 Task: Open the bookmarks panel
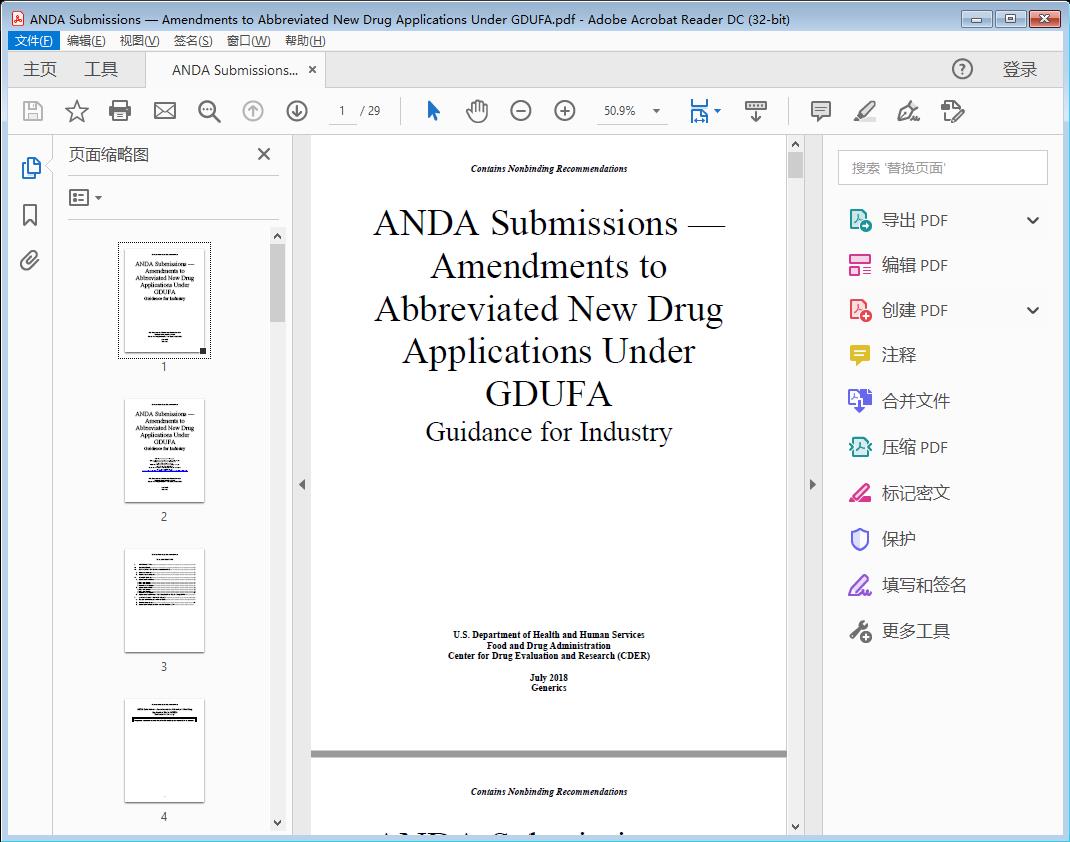(29, 213)
